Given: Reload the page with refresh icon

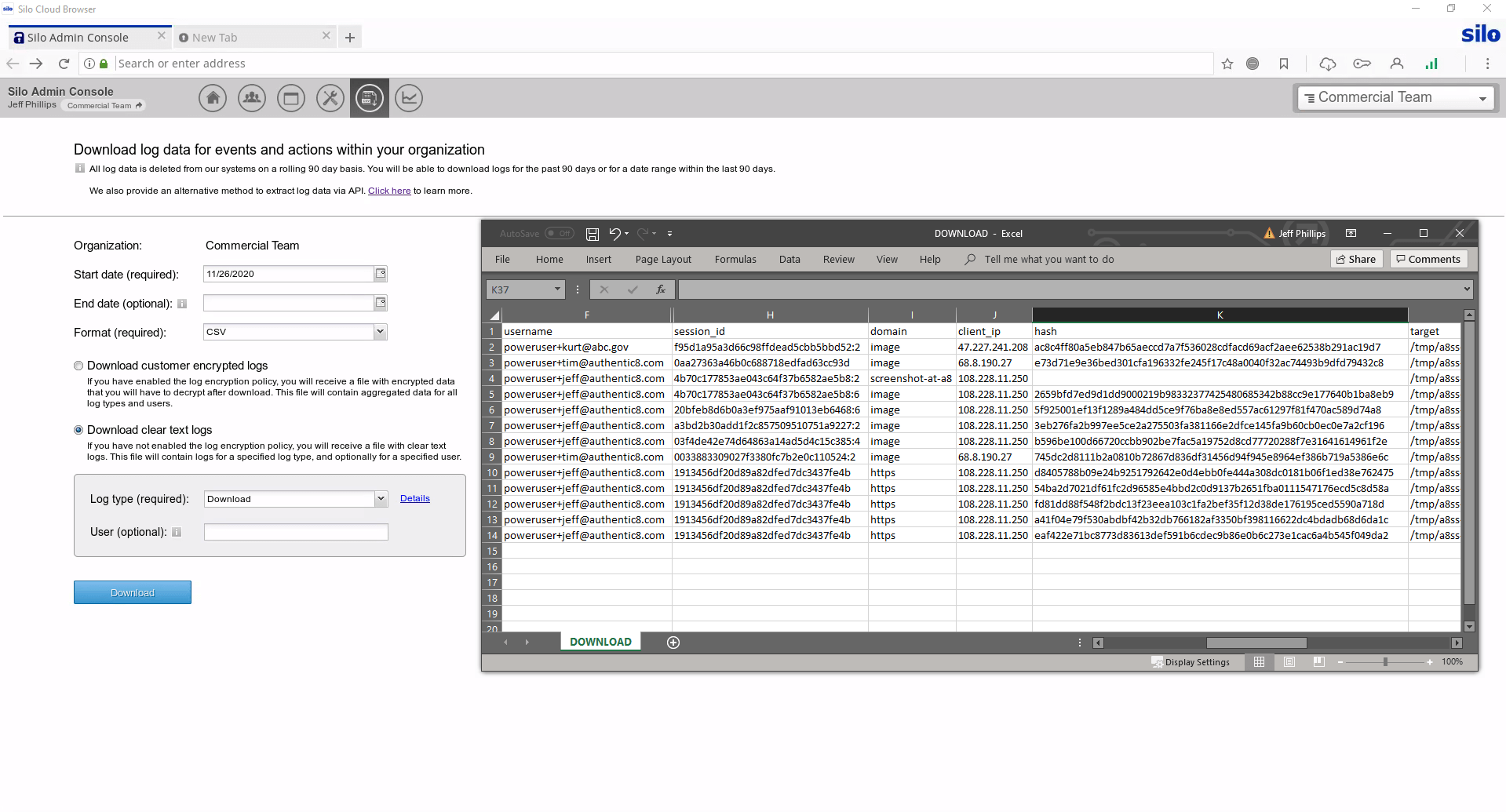Looking at the screenshot, I should click(x=64, y=64).
